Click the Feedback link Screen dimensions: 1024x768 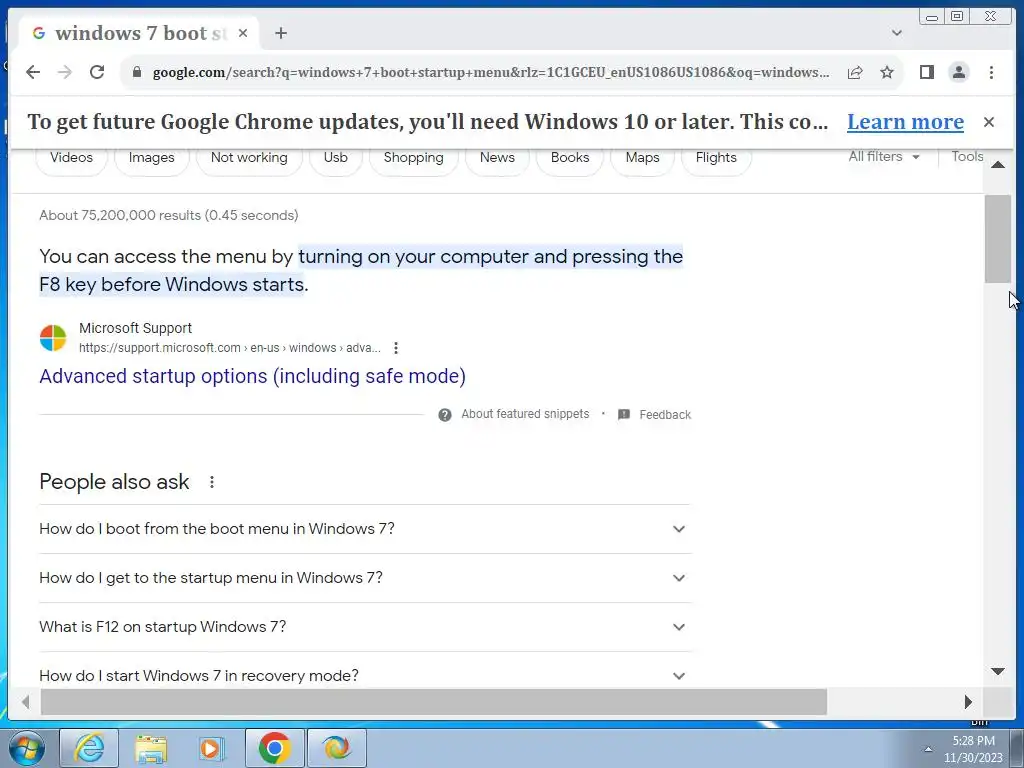tap(665, 415)
